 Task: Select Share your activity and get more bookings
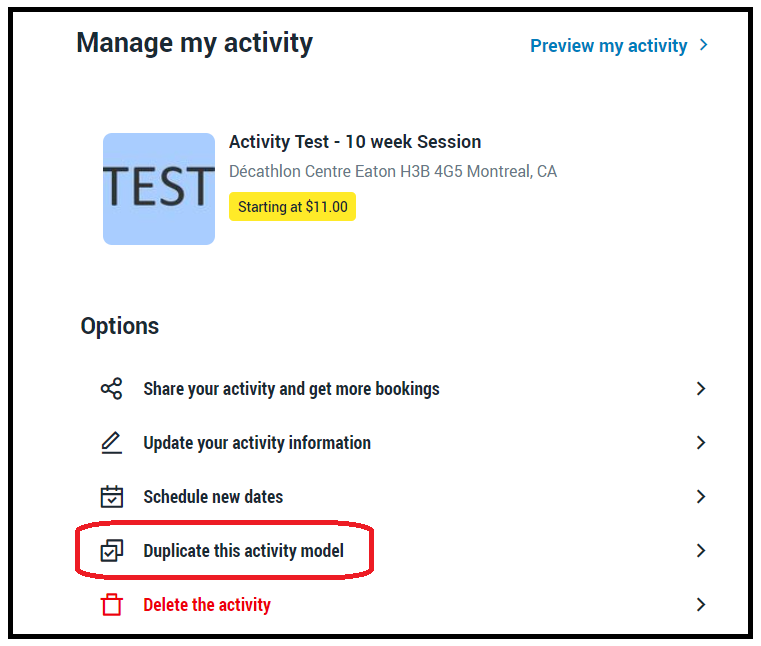click(x=291, y=389)
